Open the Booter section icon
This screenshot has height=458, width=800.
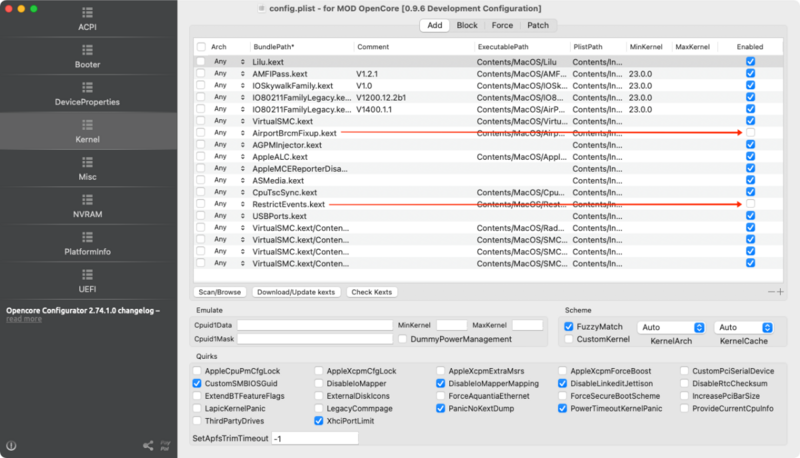[x=87, y=50]
